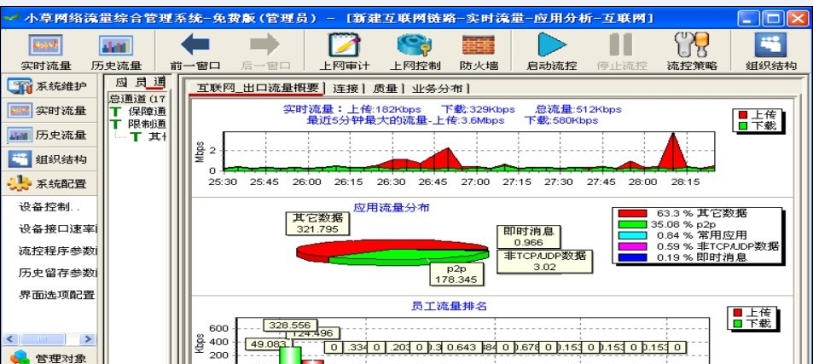The image size is (813, 364).
Task: Switch to 互联网_出口流量概要 tab
Action: (x=257, y=88)
